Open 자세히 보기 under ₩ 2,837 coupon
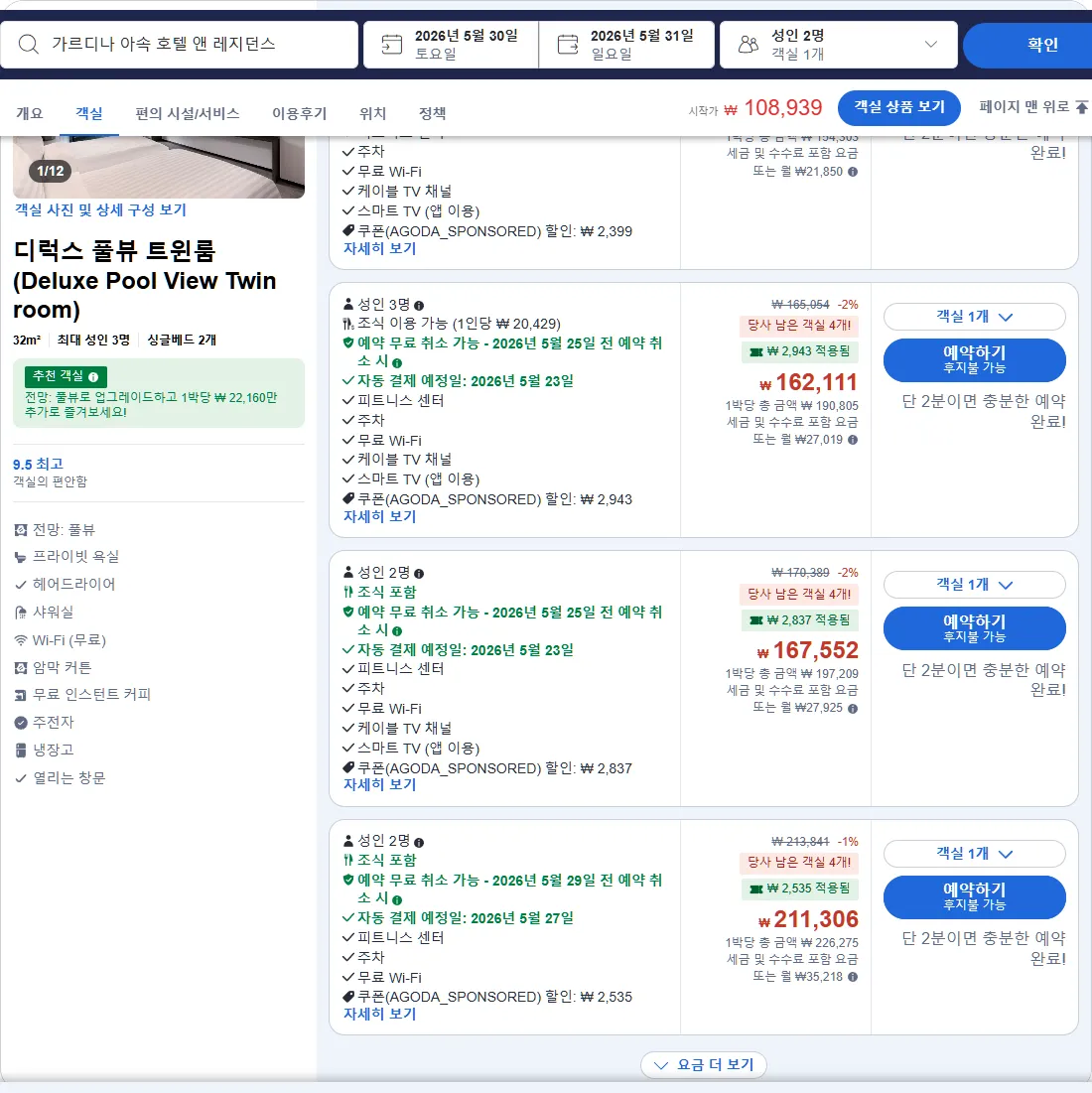1092x1093 pixels. coord(379,785)
